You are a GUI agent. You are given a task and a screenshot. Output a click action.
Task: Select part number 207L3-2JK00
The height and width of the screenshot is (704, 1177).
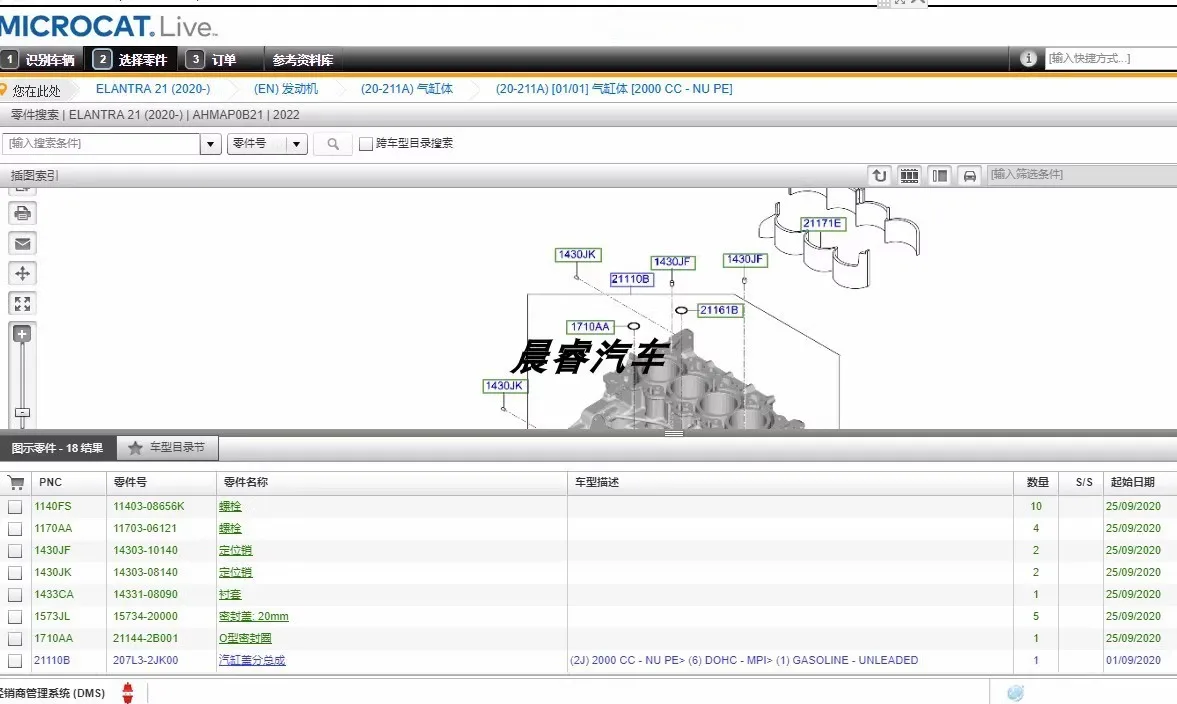[146, 660]
